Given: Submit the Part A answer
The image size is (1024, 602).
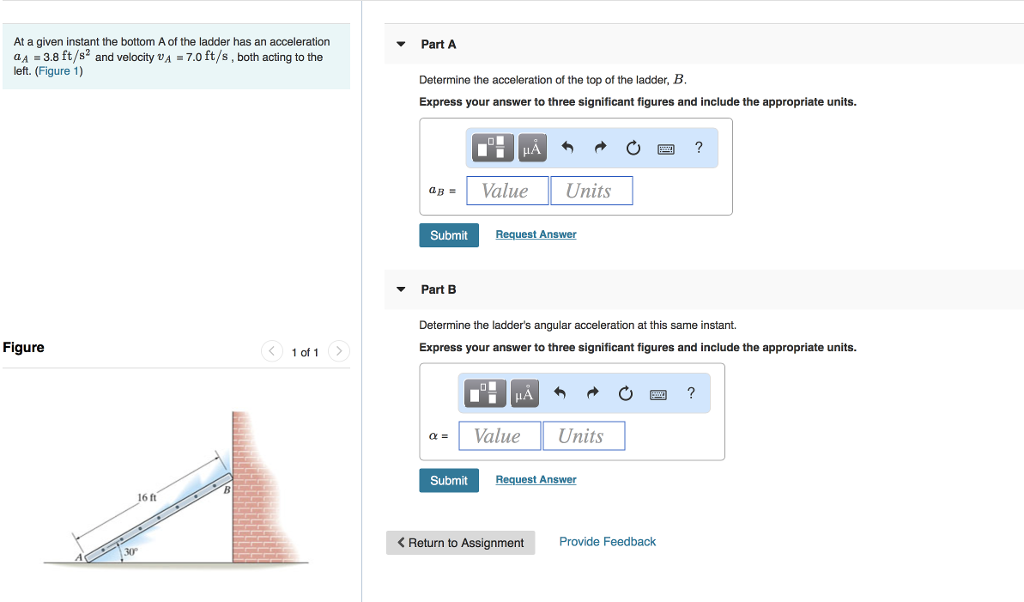Looking at the screenshot, I should (449, 235).
